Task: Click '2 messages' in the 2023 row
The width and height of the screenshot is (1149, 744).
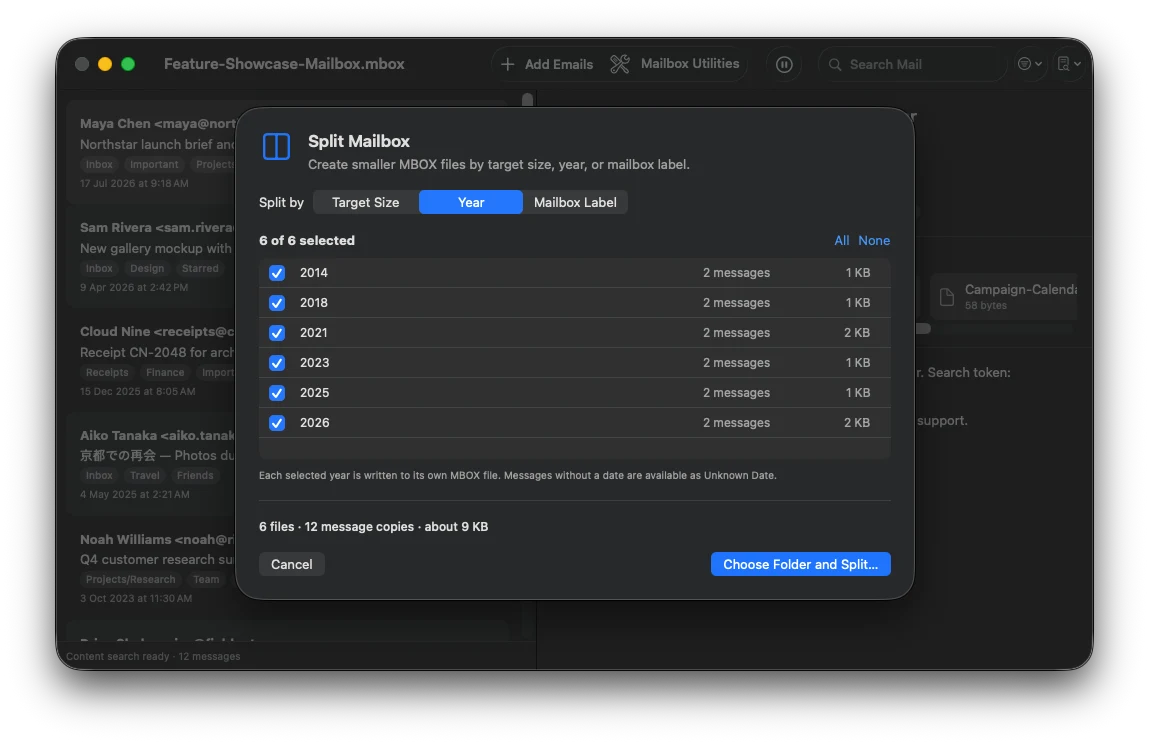Action: pos(736,363)
